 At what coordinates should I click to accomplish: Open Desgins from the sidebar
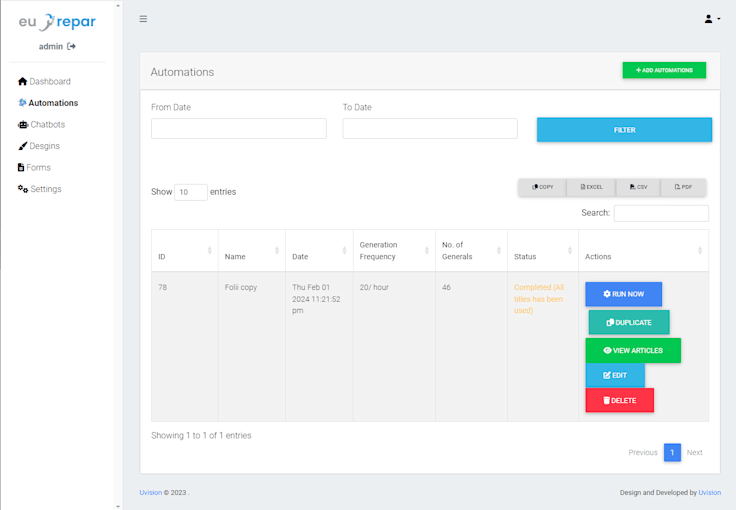39,146
